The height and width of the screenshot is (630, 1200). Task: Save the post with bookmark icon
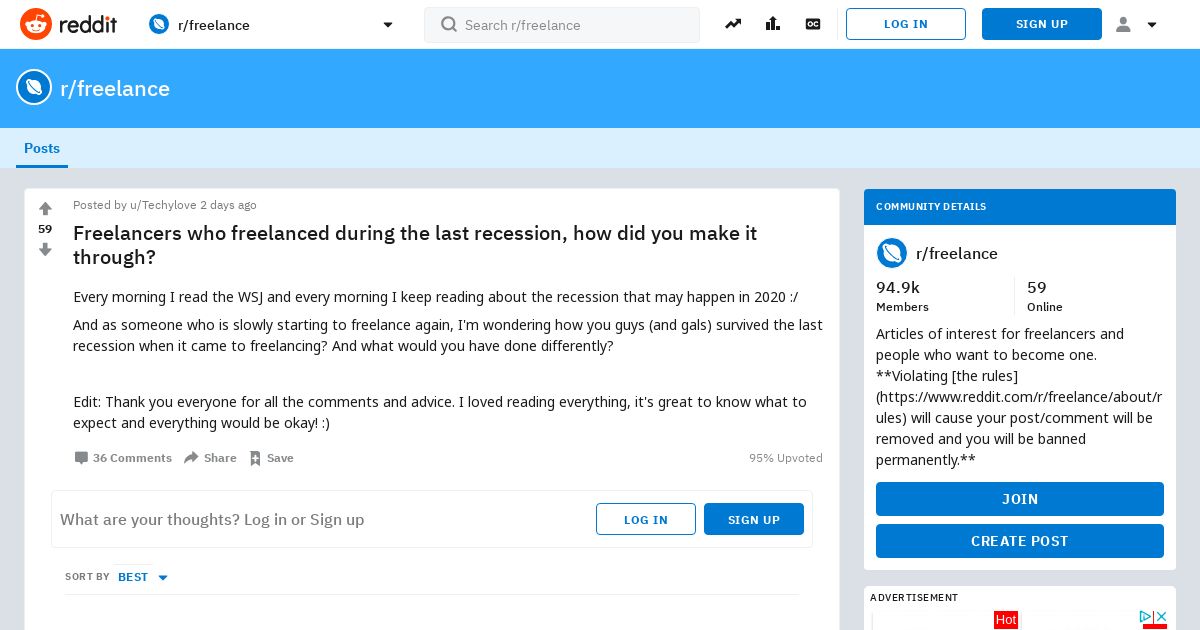tap(271, 458)
